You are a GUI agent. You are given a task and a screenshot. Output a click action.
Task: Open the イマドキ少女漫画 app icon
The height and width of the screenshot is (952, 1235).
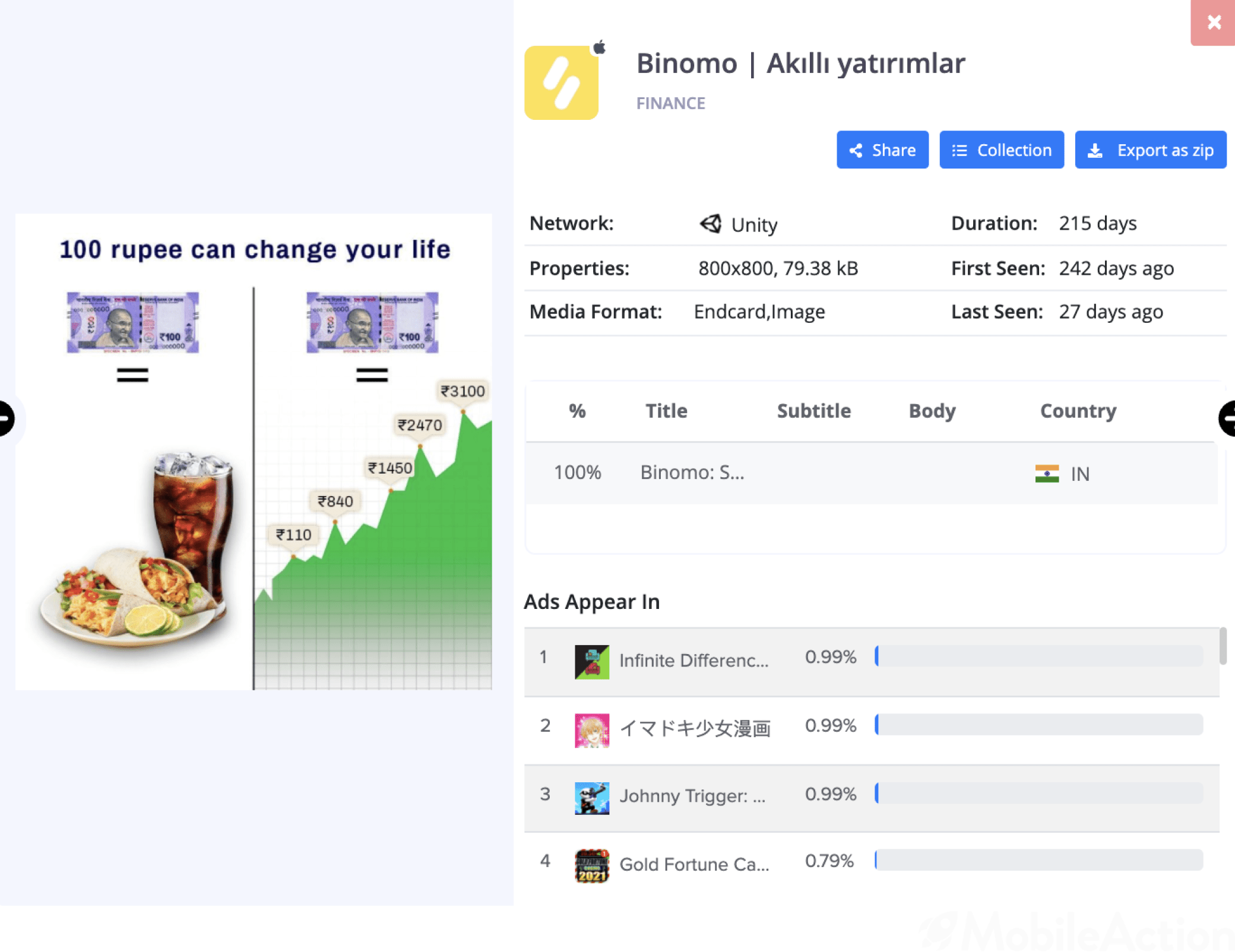(592, 730)
